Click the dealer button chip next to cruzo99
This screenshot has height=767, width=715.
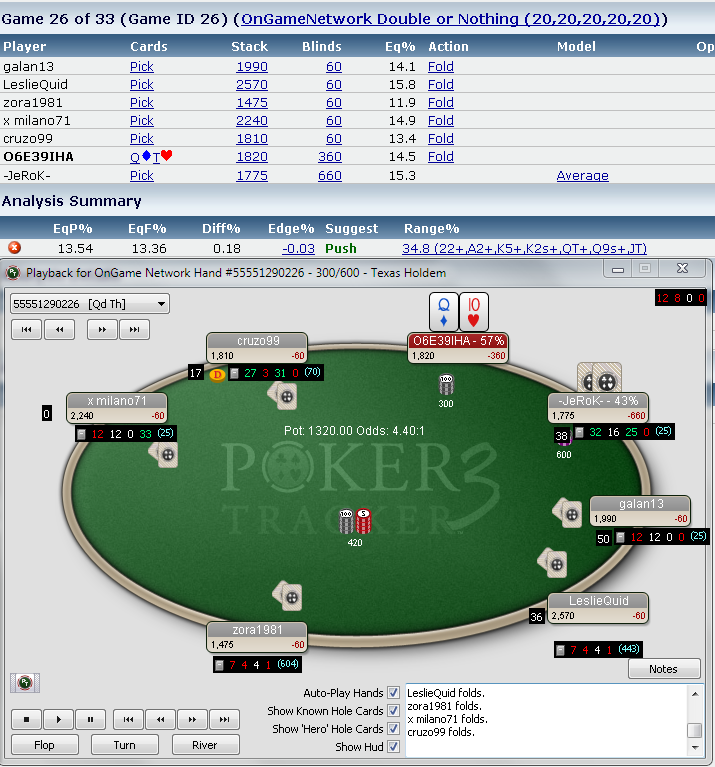click(217, 374)
